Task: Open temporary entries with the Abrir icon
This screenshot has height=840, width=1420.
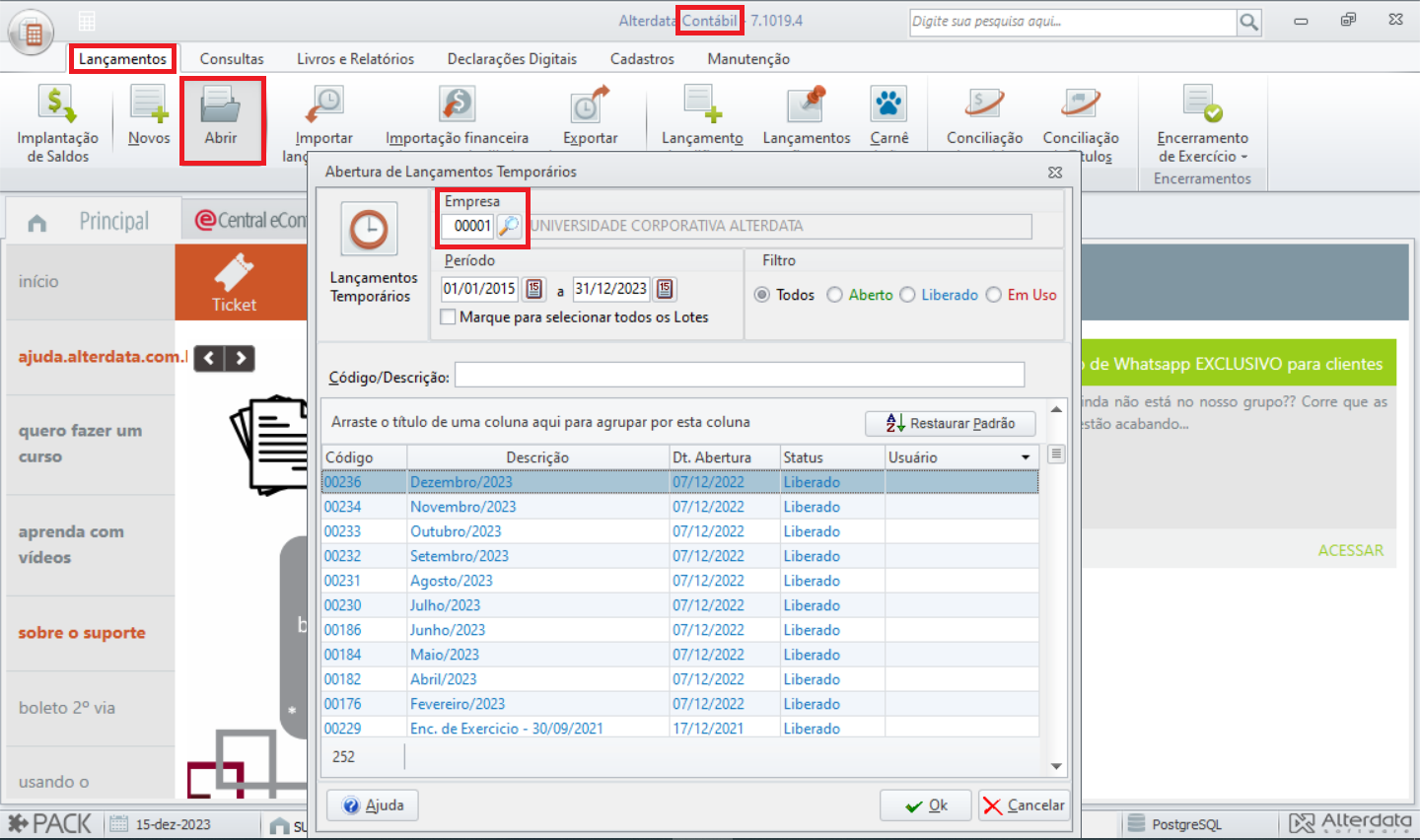Action: click(x=220, y=104)
